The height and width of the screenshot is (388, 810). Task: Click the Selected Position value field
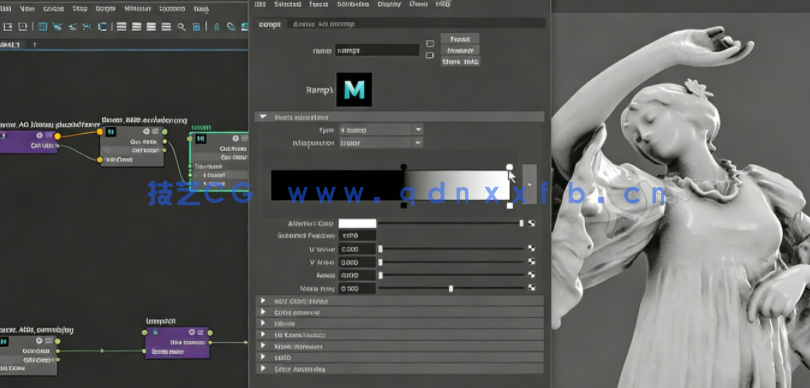tap(357, 236)
